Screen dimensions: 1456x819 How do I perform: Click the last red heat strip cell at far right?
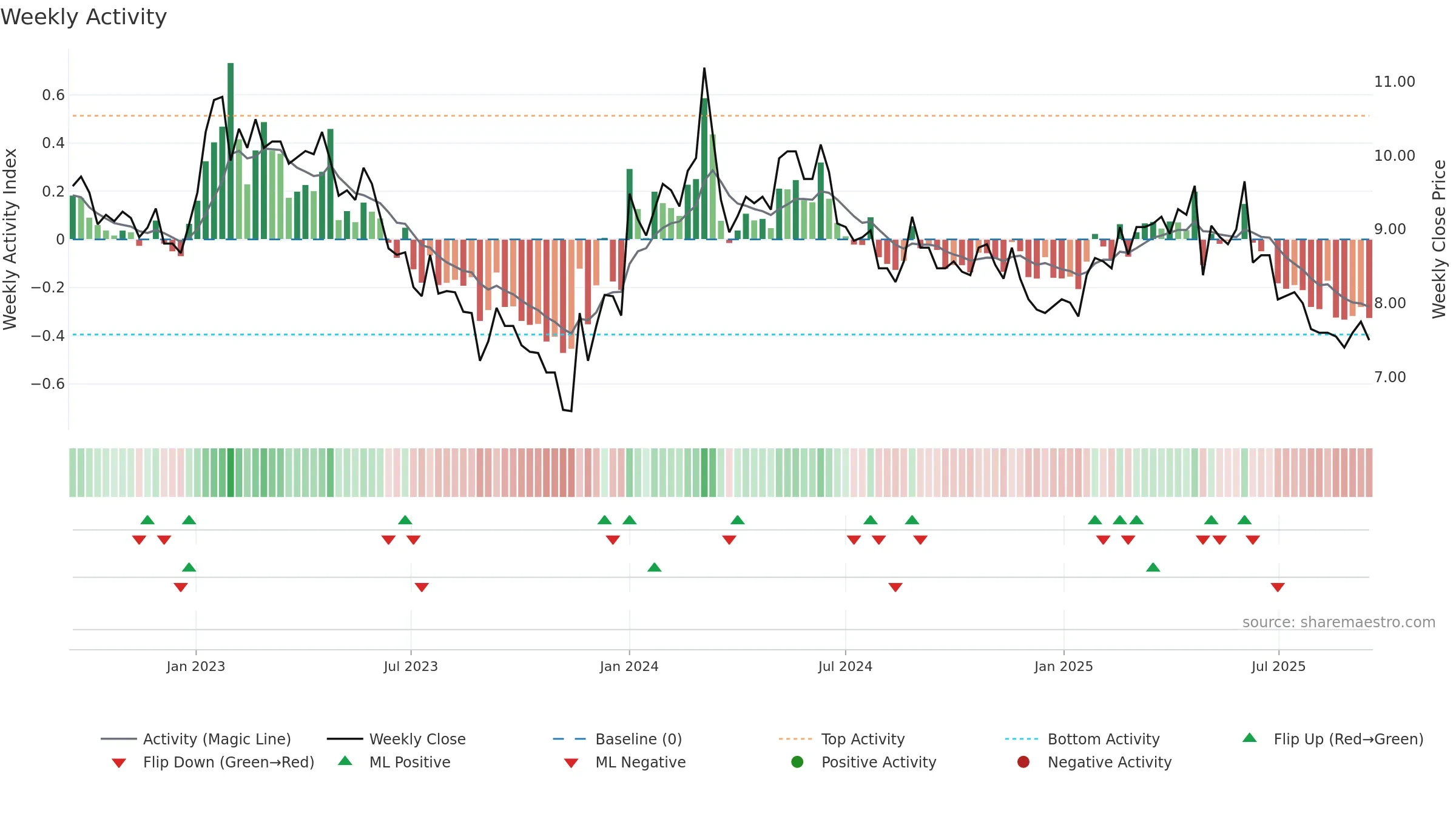click(1369, 473)
